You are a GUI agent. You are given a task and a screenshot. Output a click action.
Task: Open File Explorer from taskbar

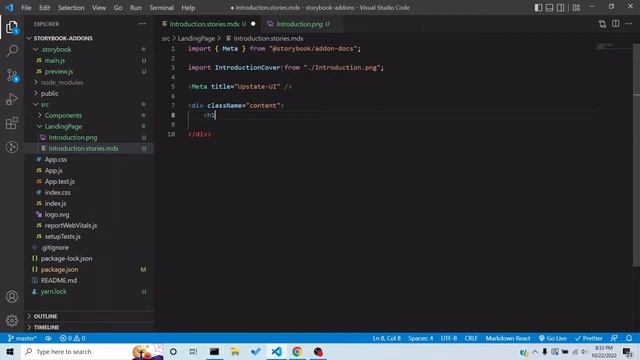(x=235, y=351)
